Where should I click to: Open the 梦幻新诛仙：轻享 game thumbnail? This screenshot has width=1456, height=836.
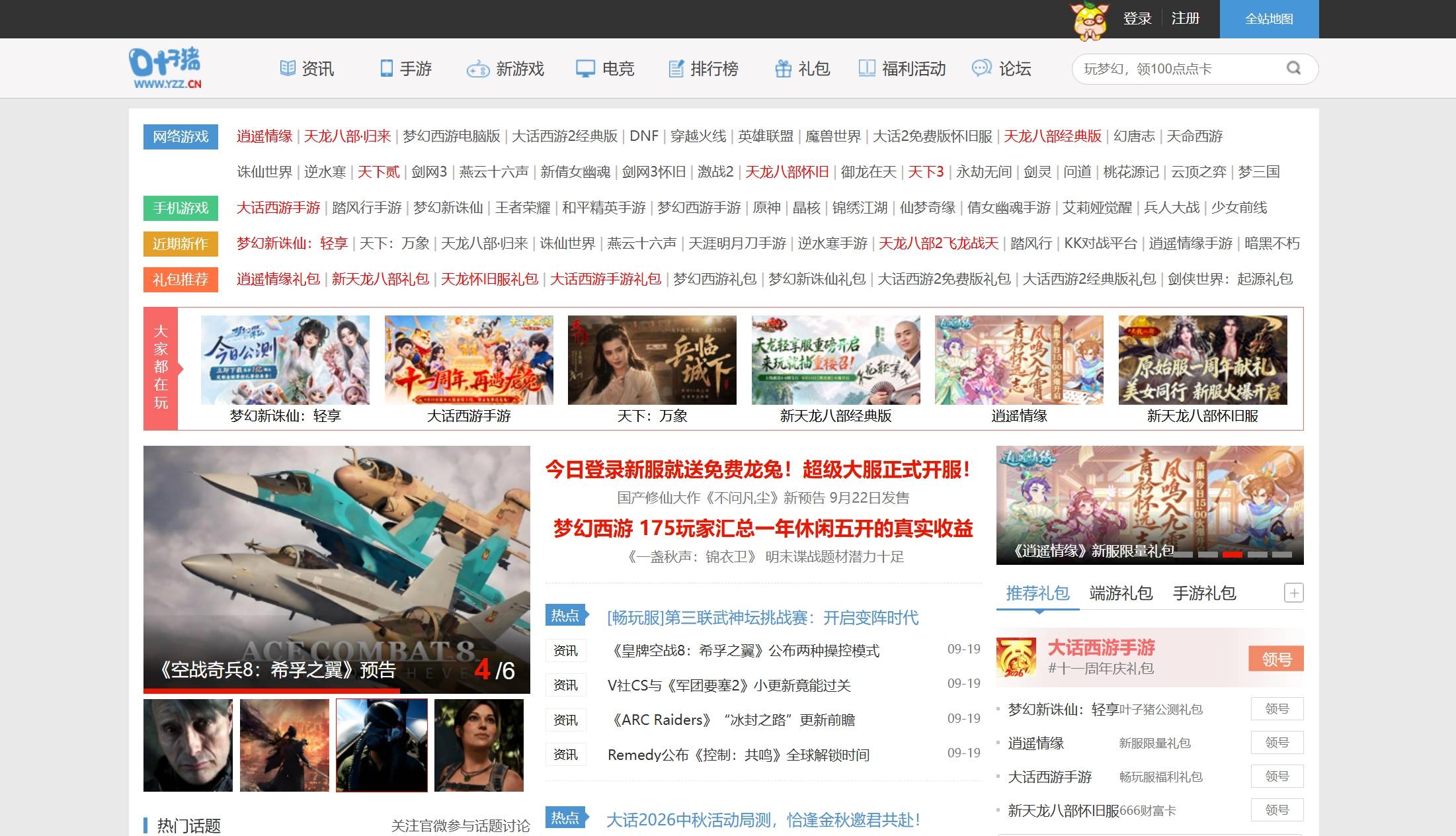point(285,360)
